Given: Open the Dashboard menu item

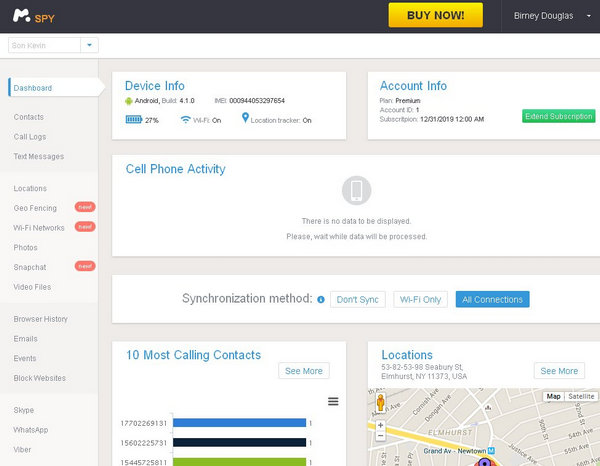Looking at the screenshot, I should click(x=54, y=88).
